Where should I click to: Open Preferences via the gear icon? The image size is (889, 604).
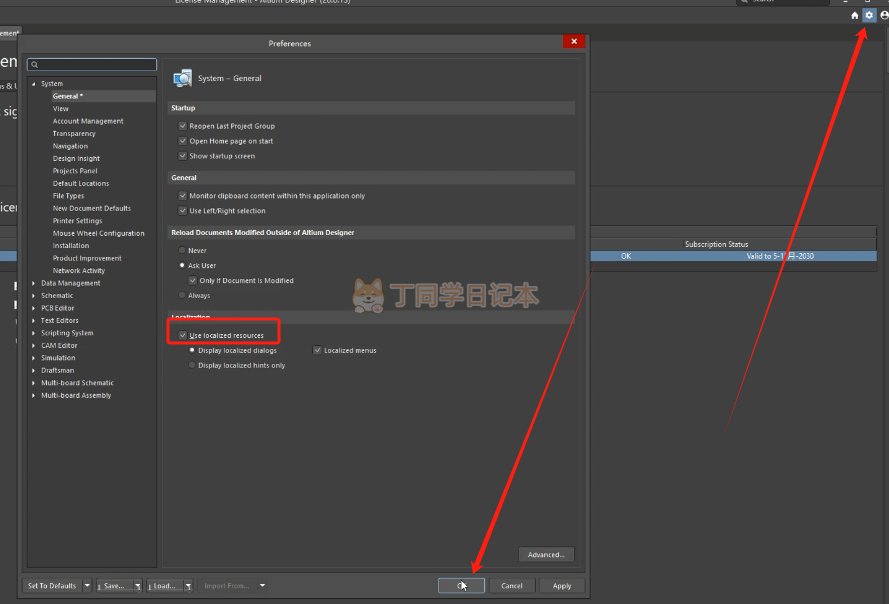click(x=869, y=15)
